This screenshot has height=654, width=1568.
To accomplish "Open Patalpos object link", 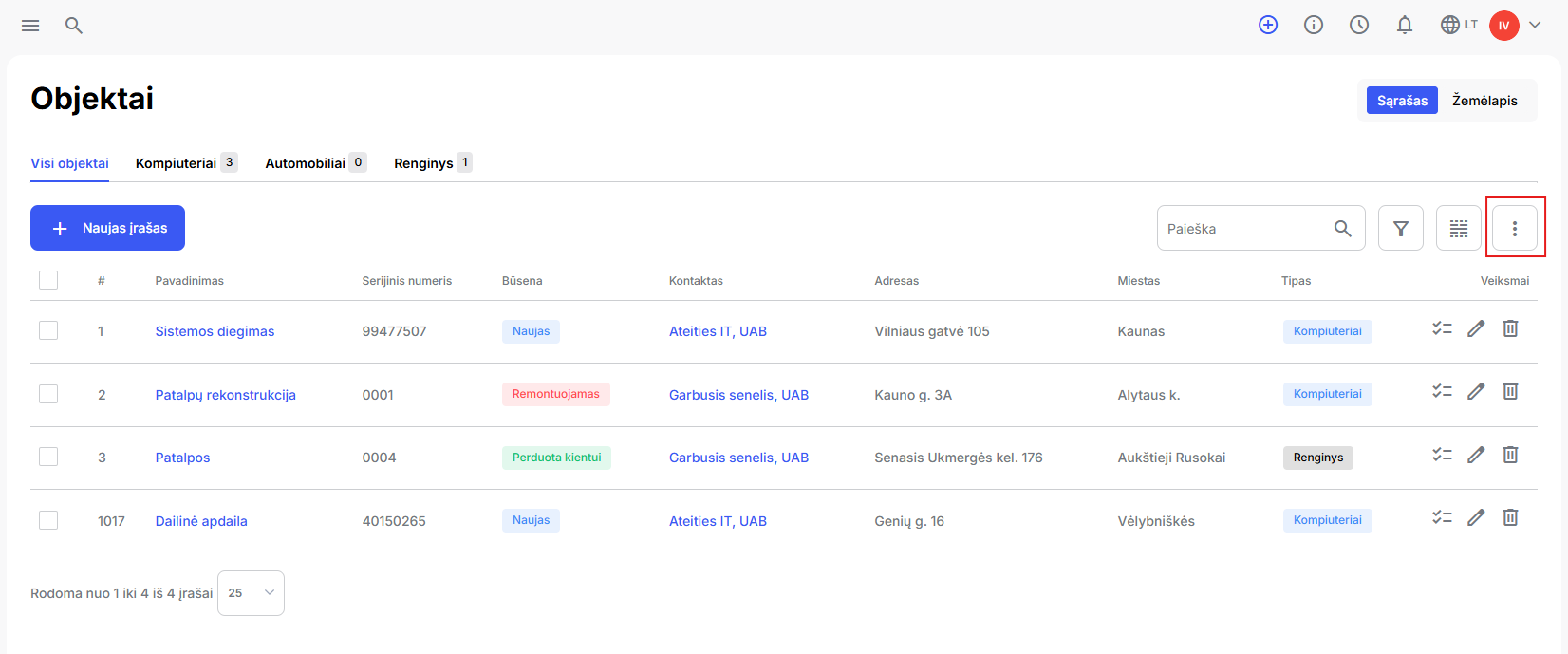I will pos(182,458).
